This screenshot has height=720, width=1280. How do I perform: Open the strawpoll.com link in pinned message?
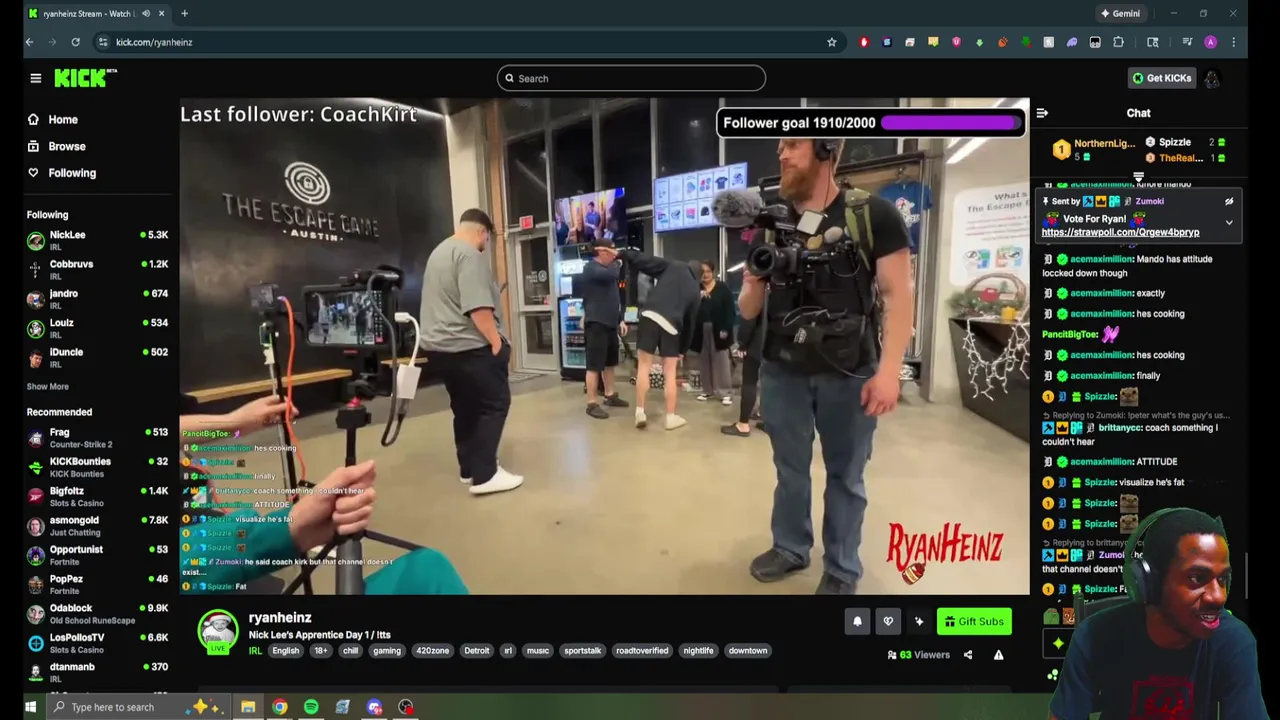point(1120,232)
